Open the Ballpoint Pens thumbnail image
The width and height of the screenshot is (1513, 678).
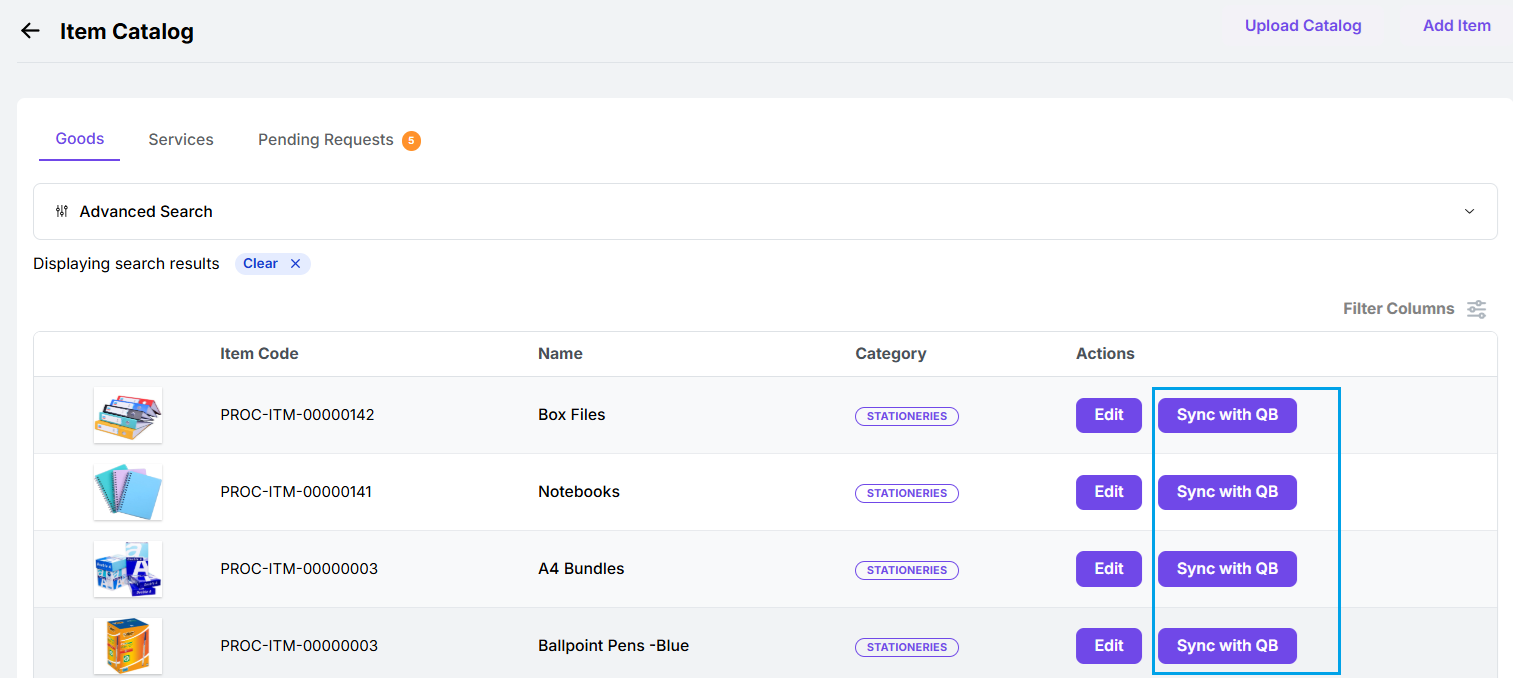coord(128,646)
